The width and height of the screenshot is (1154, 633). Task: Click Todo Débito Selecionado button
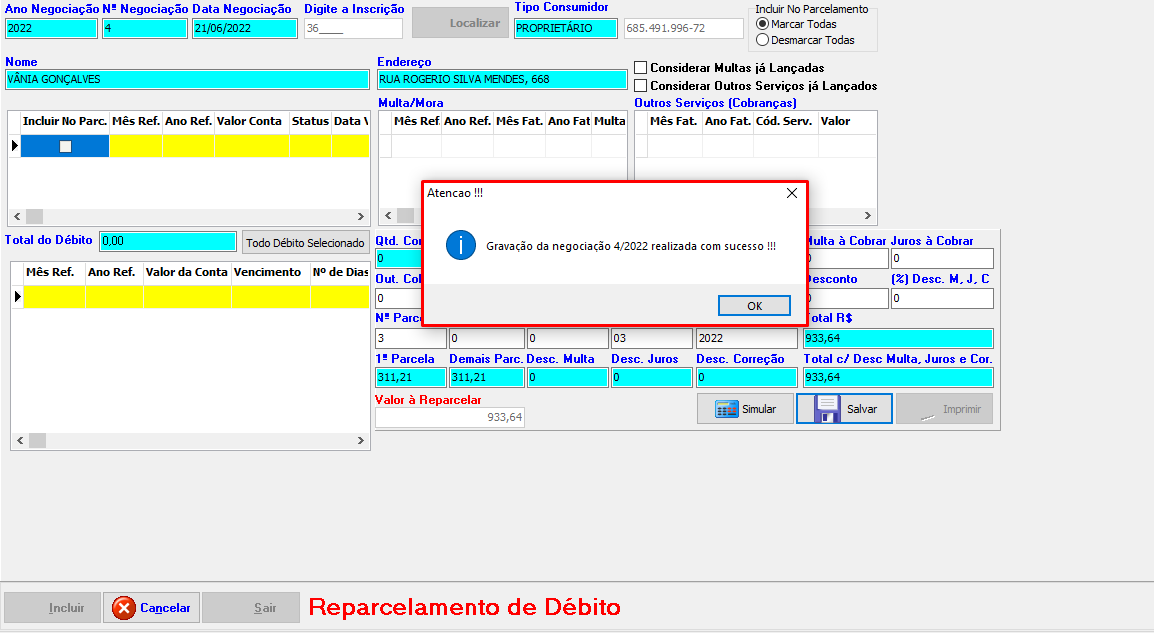pyautogui.click(x=306, y=242)
